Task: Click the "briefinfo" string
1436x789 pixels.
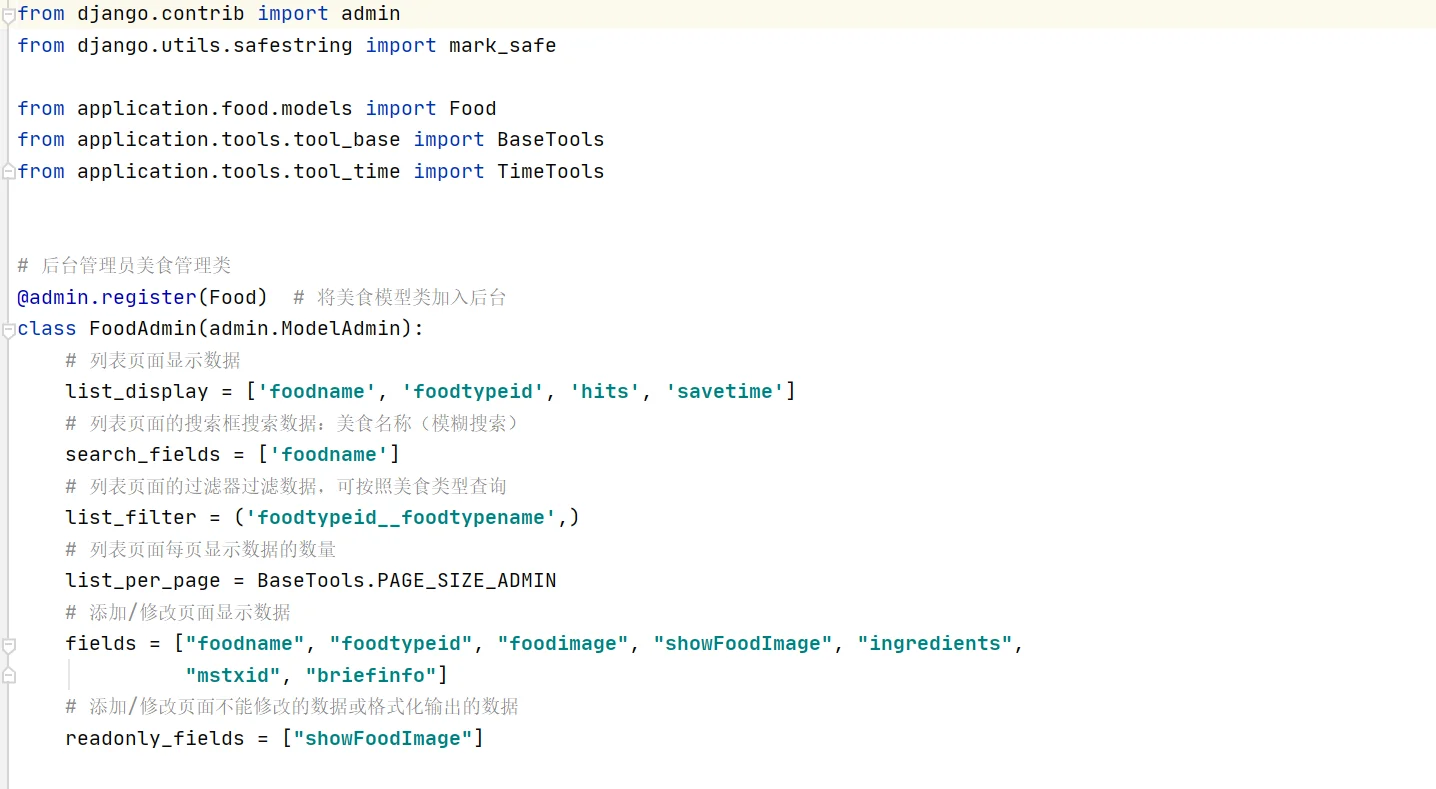Action: (x=371, y=675)
